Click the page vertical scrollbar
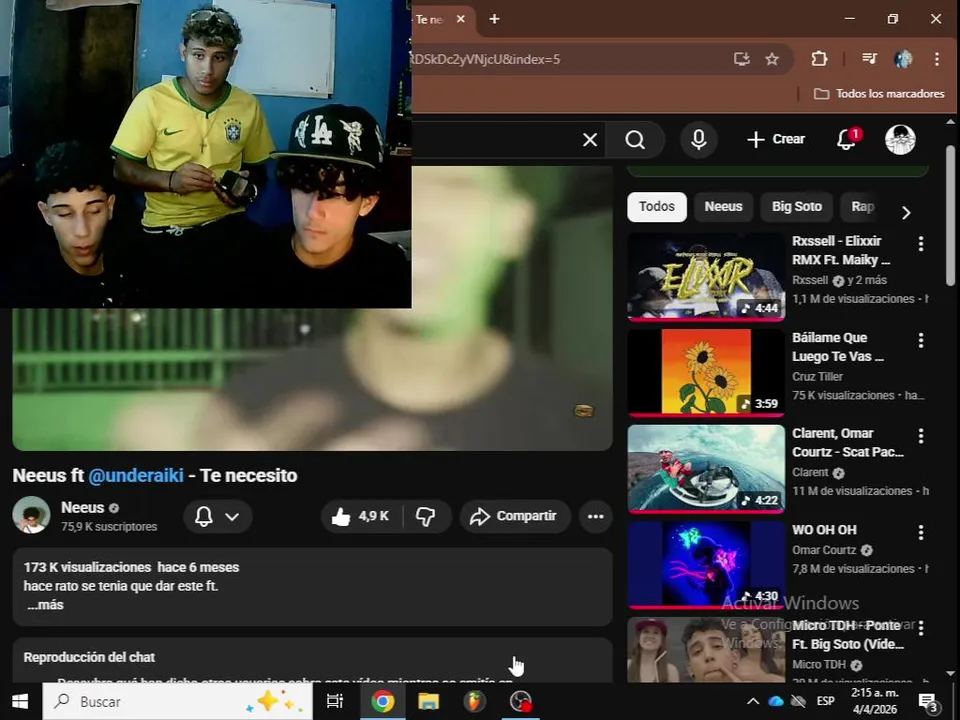Screen dimensions: 960x720 coord(950,214)
